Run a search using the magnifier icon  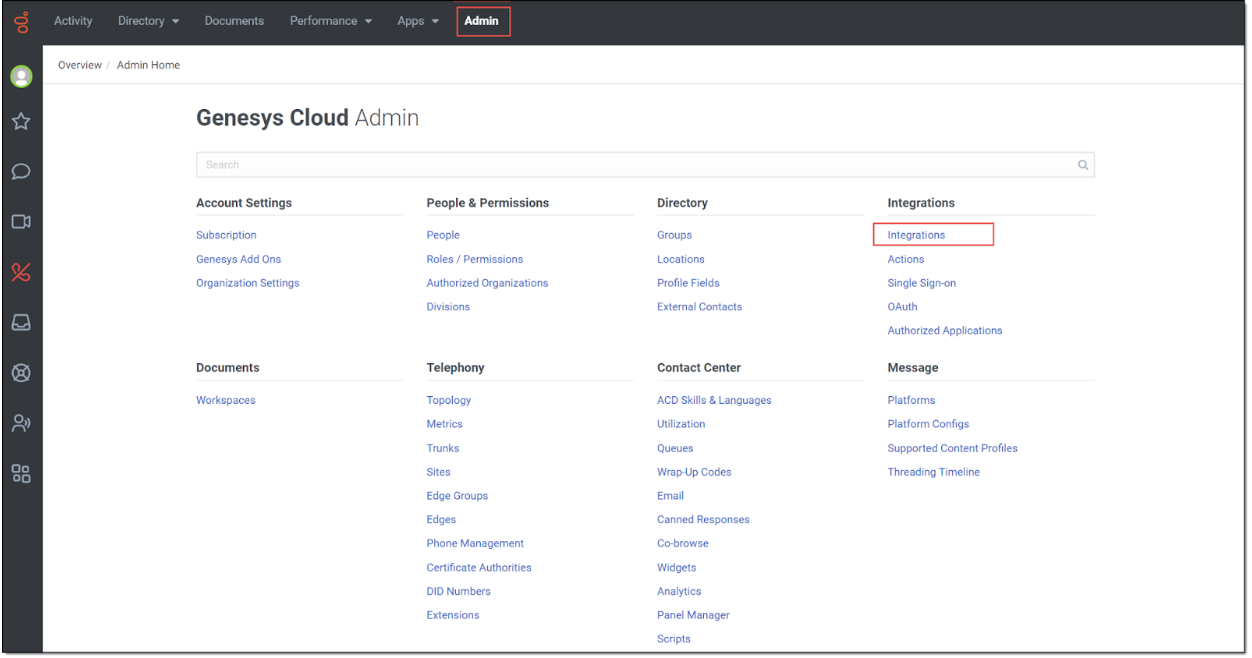point(1083,164)
